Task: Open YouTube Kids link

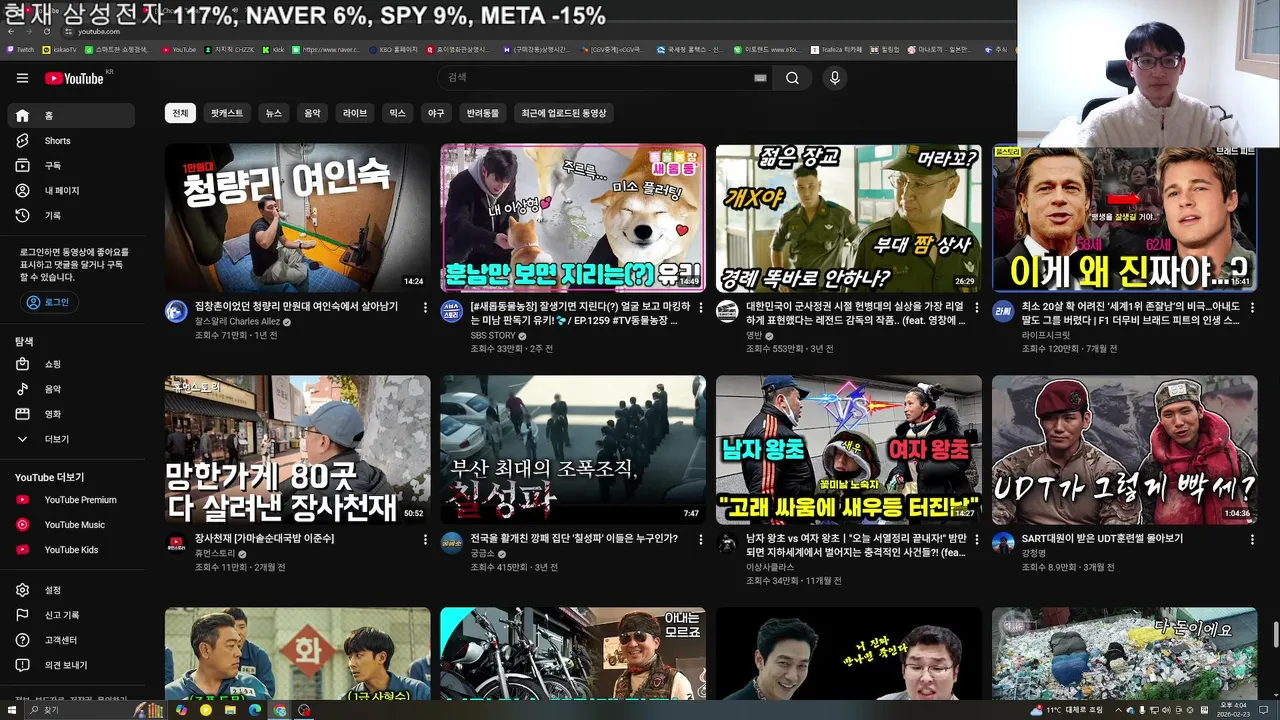Action: click(69, 550)
